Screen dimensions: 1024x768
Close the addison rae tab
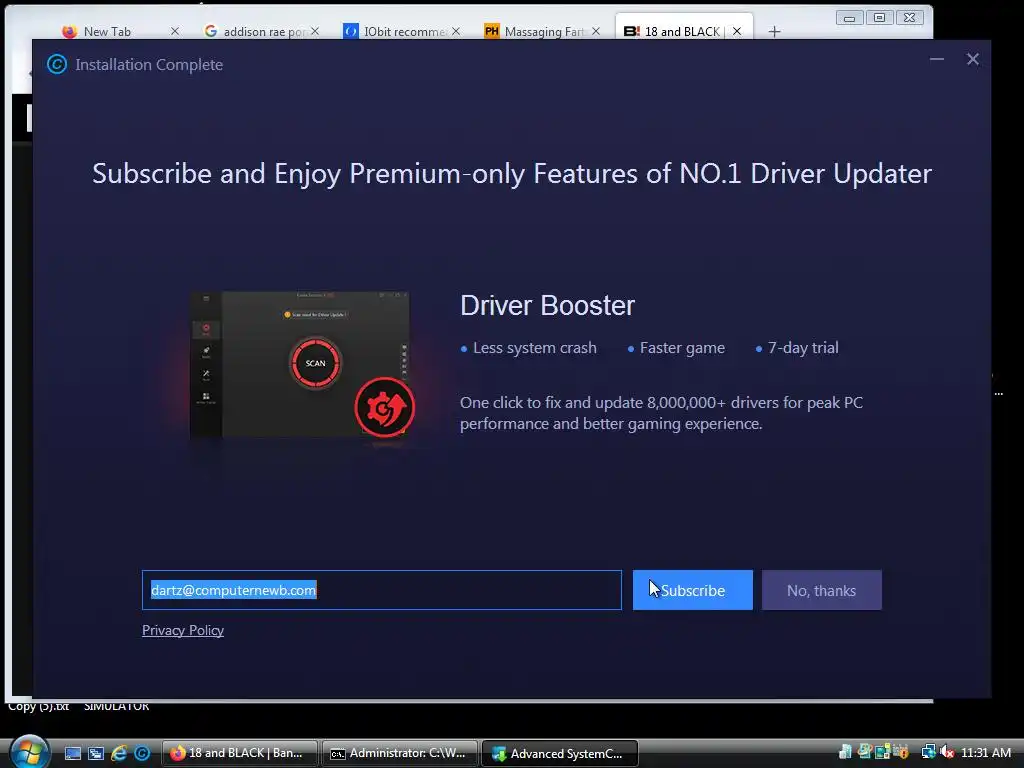click(x=315, y=31)
